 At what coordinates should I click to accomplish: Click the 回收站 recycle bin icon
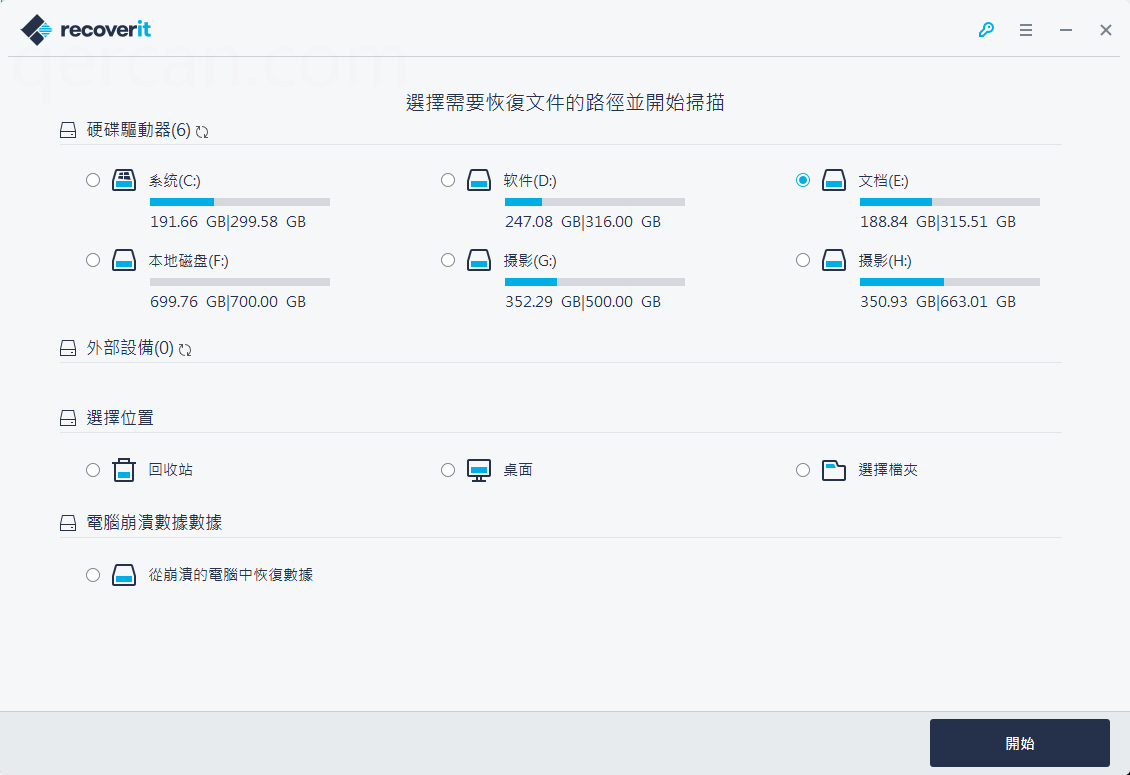tap(124, 470)
